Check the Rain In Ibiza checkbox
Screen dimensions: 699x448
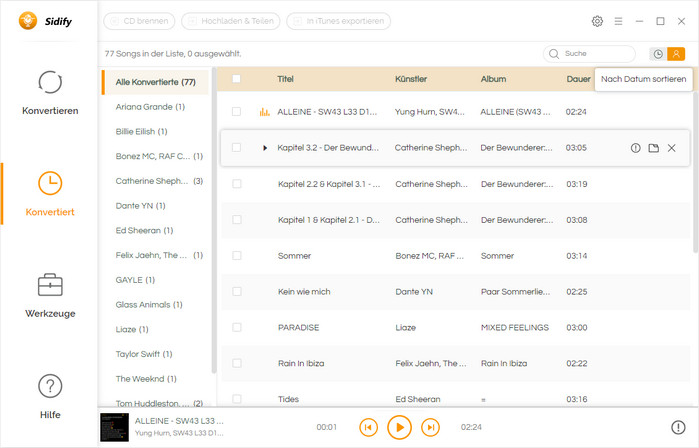coord(237,363)
